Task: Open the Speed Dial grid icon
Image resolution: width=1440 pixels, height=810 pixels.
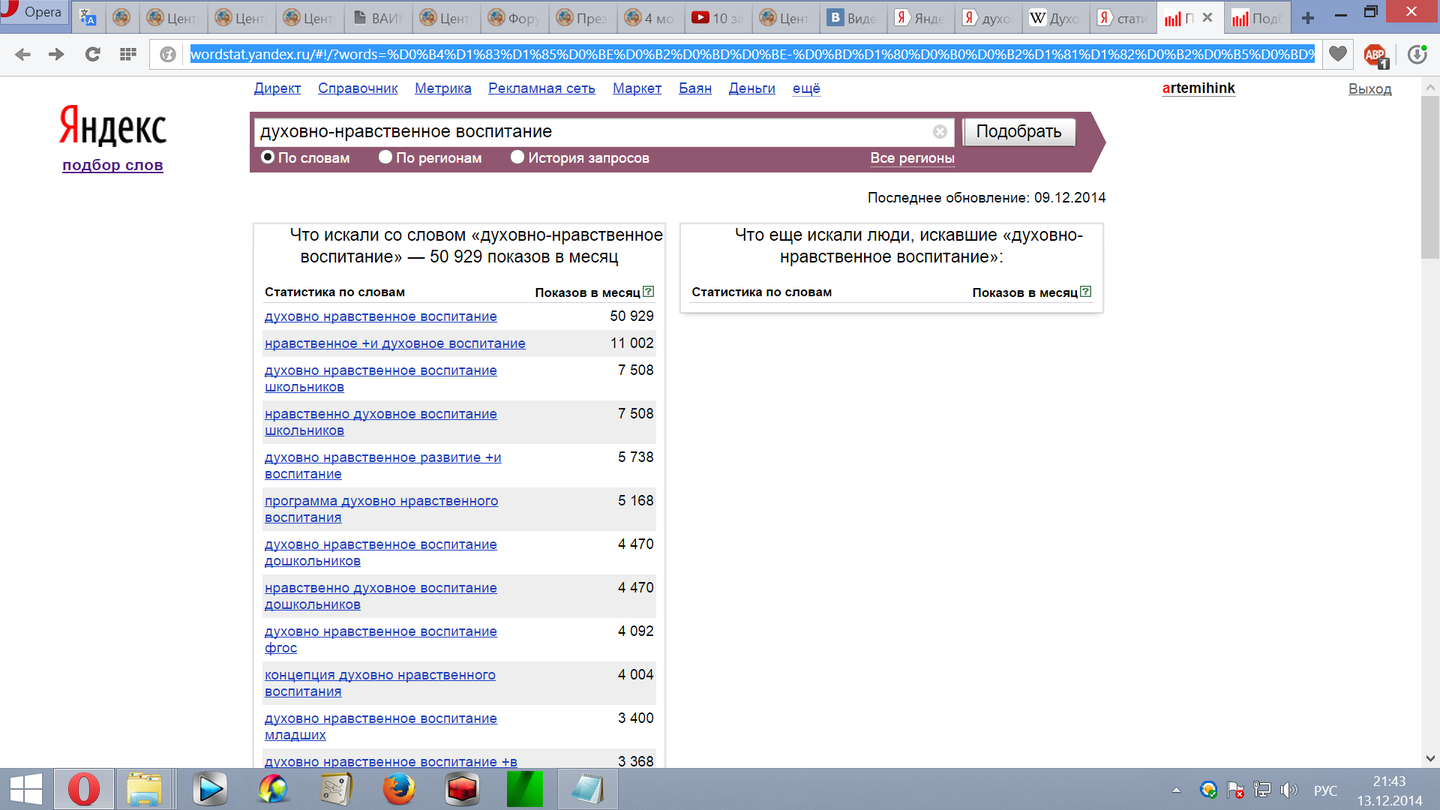Action: [128, 54]
